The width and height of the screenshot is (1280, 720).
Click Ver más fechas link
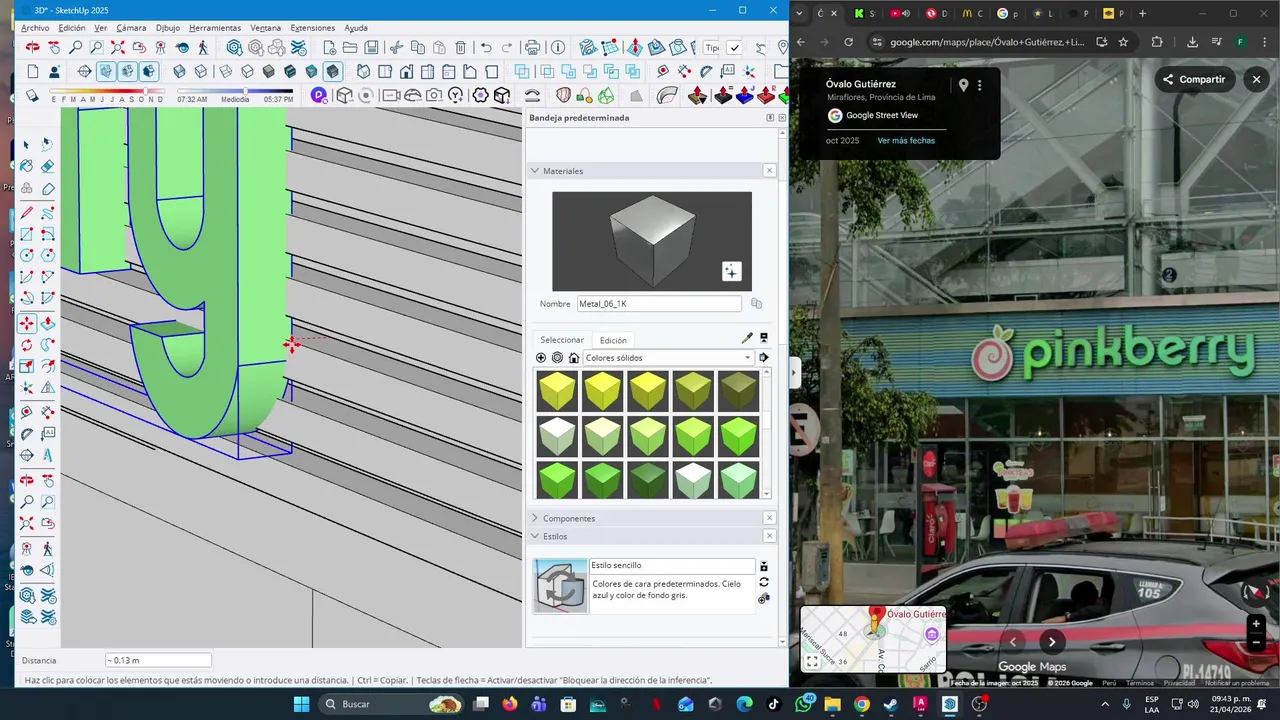tap(906, 140)
